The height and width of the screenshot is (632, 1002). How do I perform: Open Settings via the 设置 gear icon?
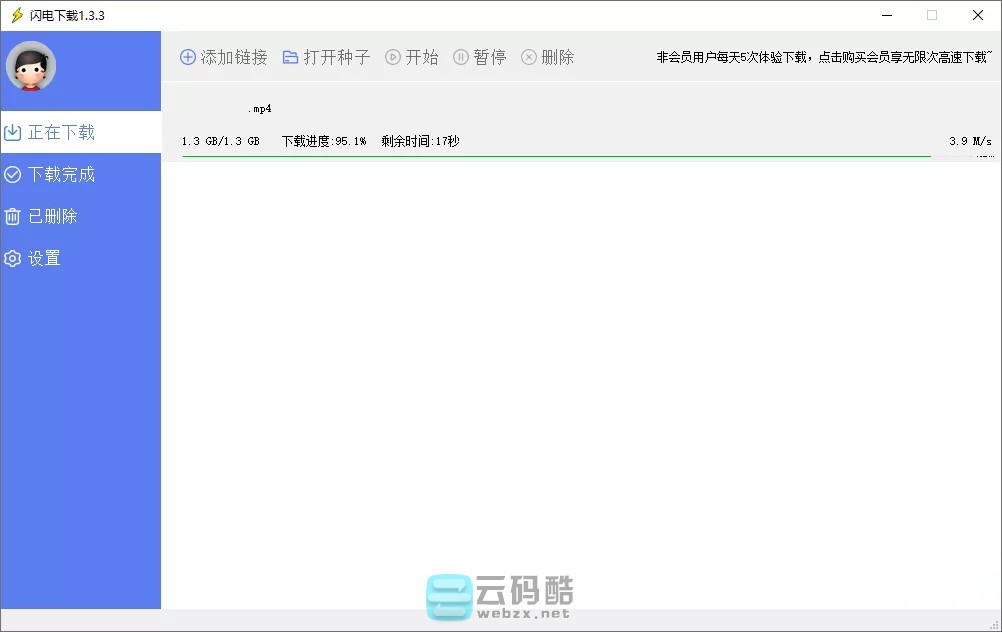(13, 258)
